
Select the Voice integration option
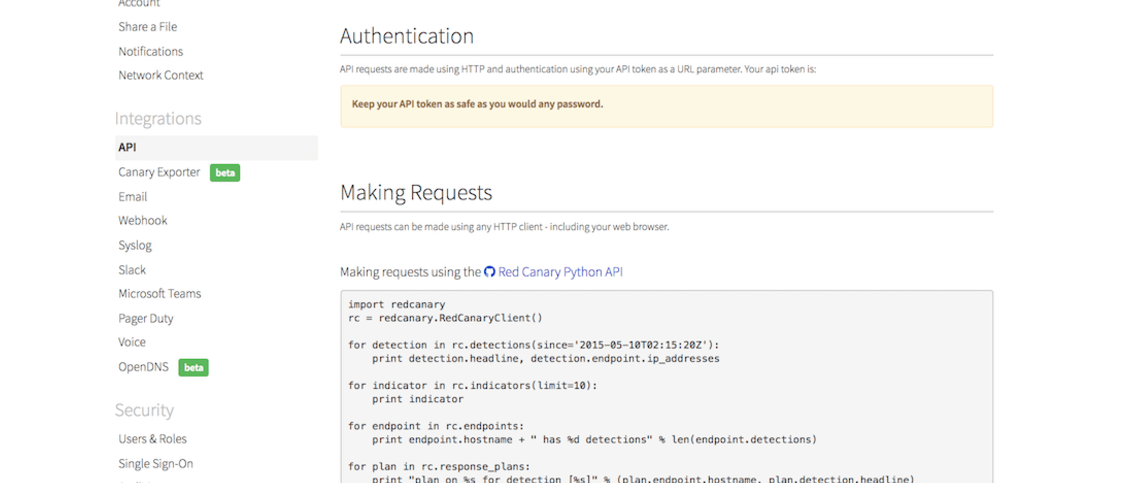point(132,342)
